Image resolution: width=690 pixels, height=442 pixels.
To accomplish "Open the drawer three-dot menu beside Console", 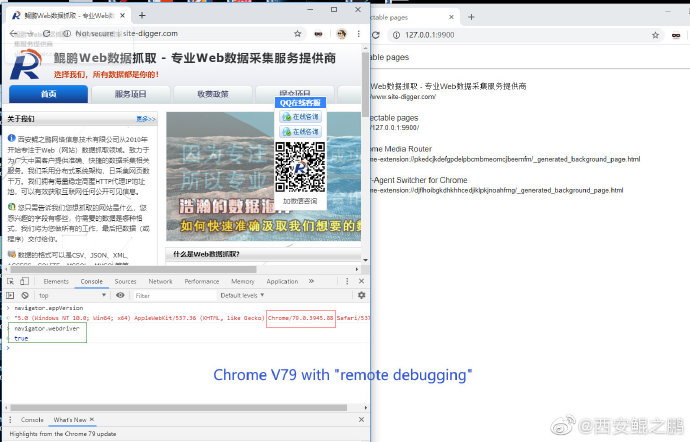I will tap(11, 420).
